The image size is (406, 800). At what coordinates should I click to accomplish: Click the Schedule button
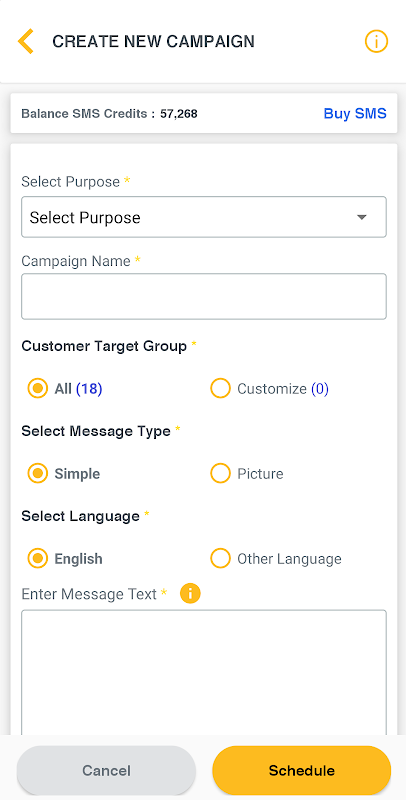pos(301,770)
